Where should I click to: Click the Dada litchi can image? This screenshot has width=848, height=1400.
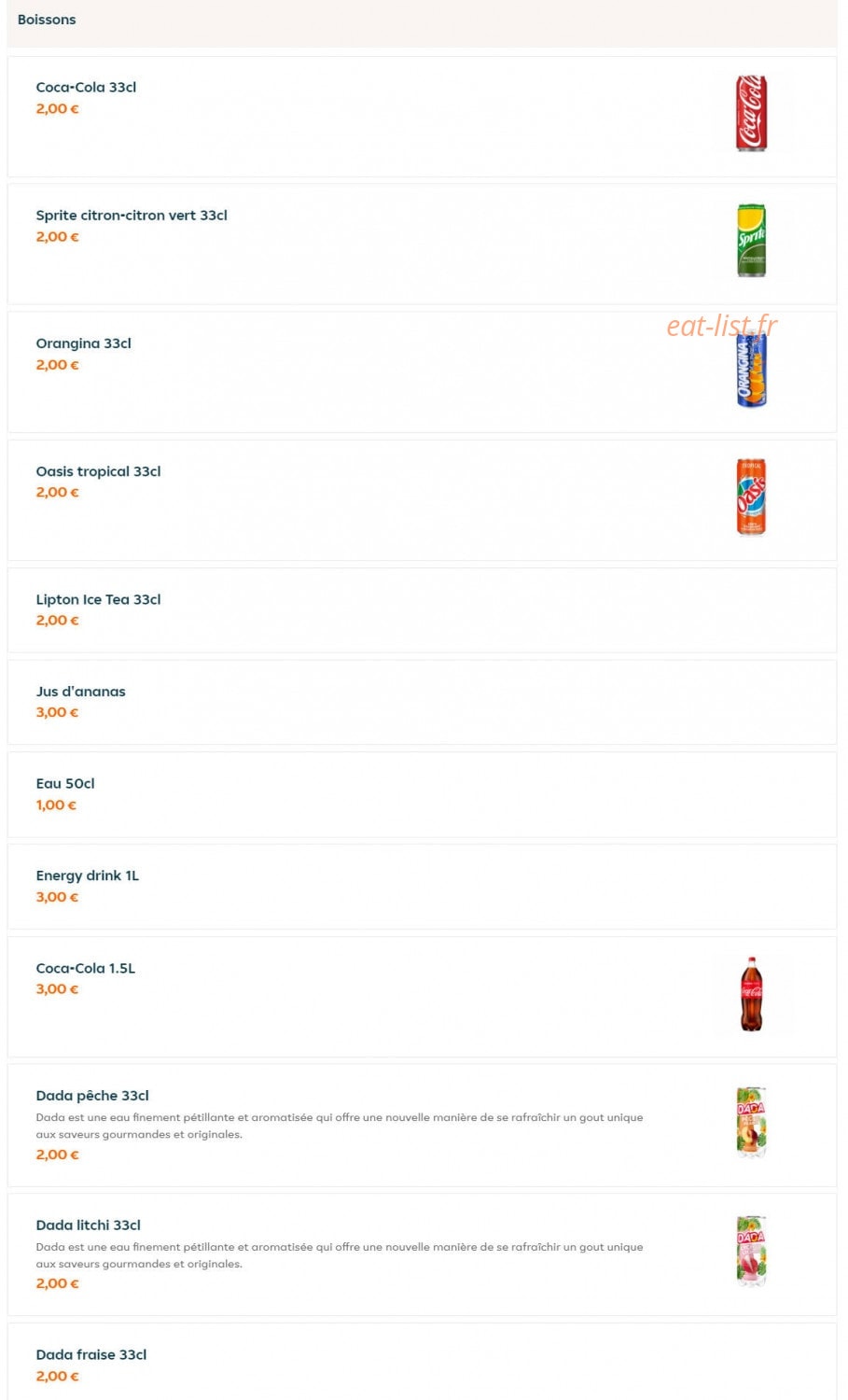pos(751,1252)
